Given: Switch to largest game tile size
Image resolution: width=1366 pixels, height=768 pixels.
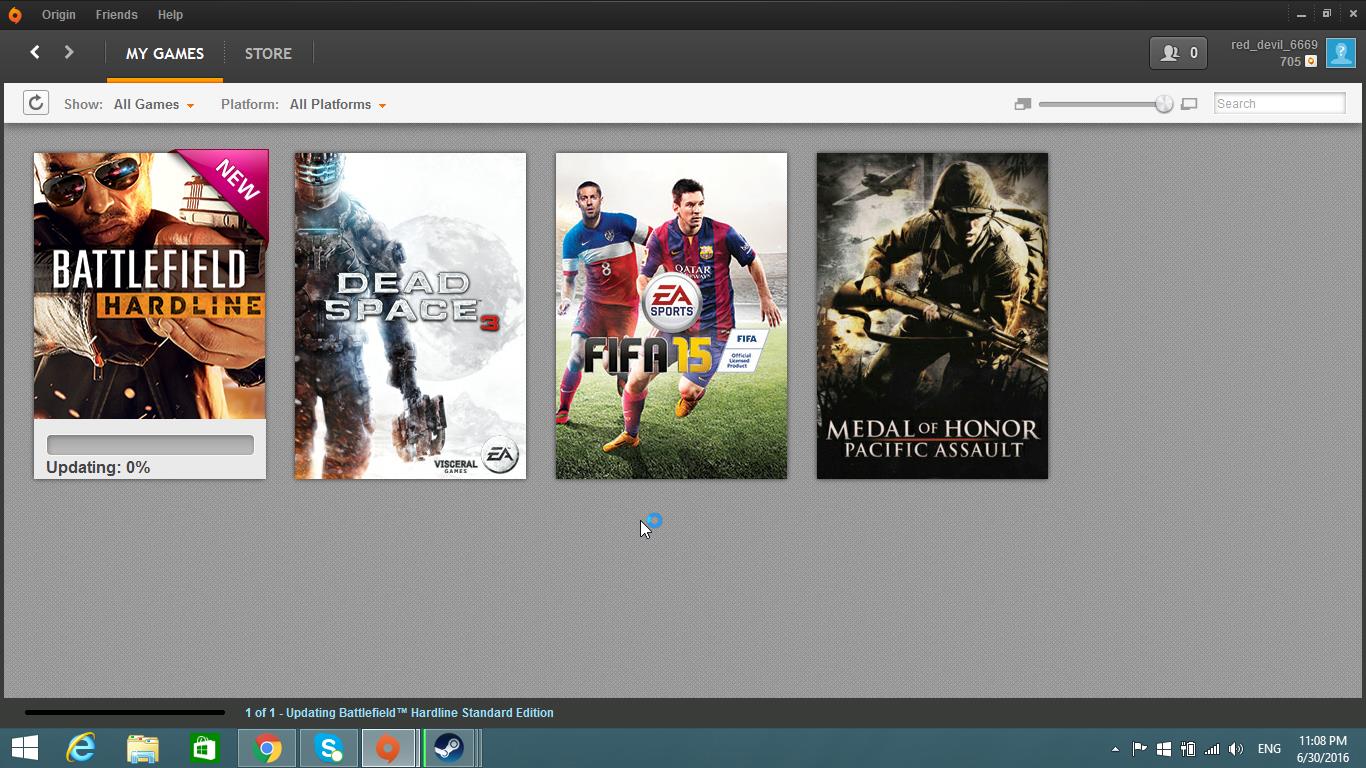Looking at the screenshot, I should pos(1189,104).
